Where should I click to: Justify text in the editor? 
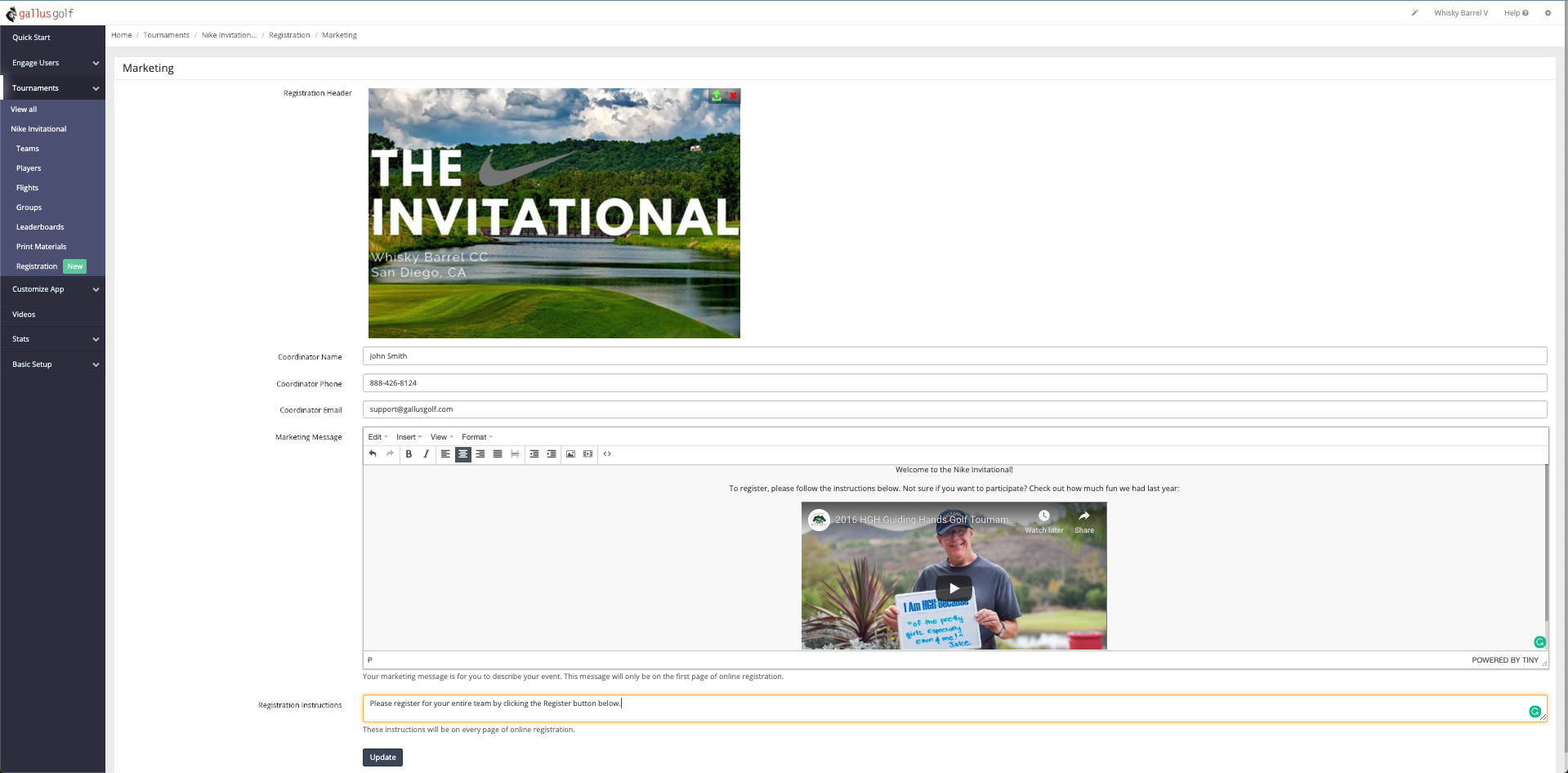point(497,454)
